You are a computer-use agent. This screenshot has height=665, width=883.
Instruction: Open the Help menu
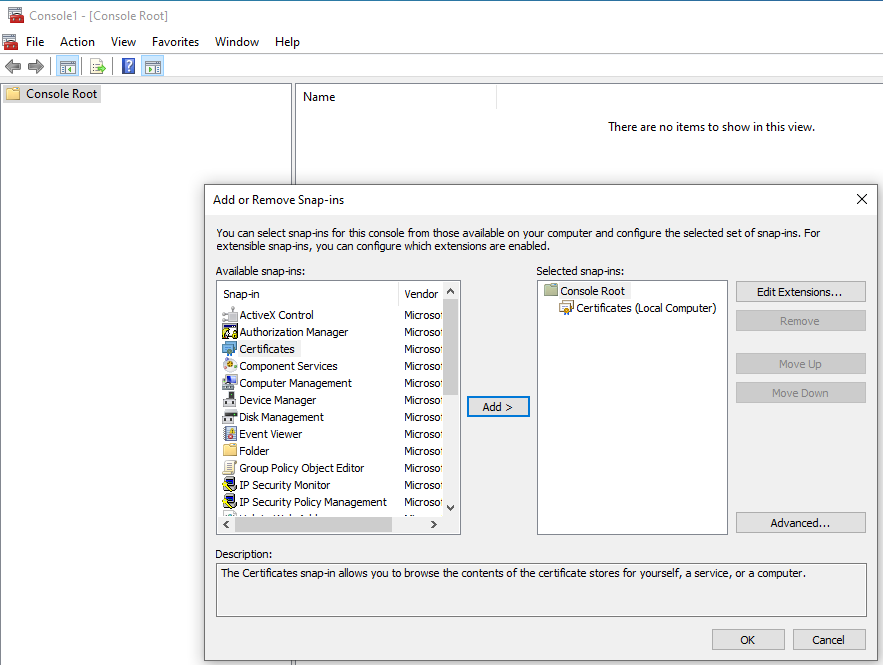287,42
